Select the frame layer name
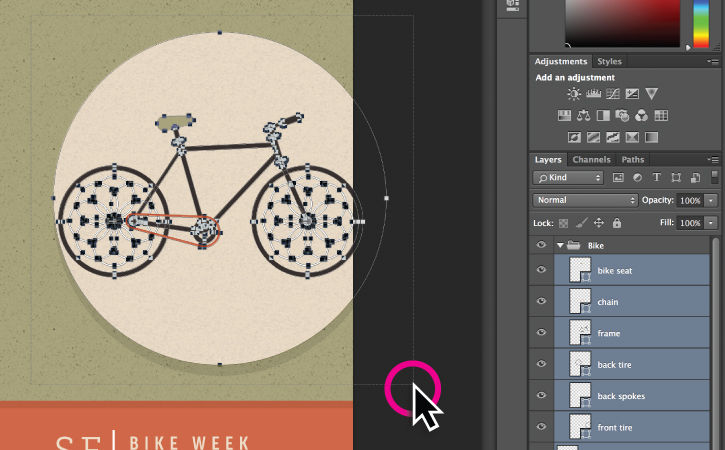 click(608, 333)
